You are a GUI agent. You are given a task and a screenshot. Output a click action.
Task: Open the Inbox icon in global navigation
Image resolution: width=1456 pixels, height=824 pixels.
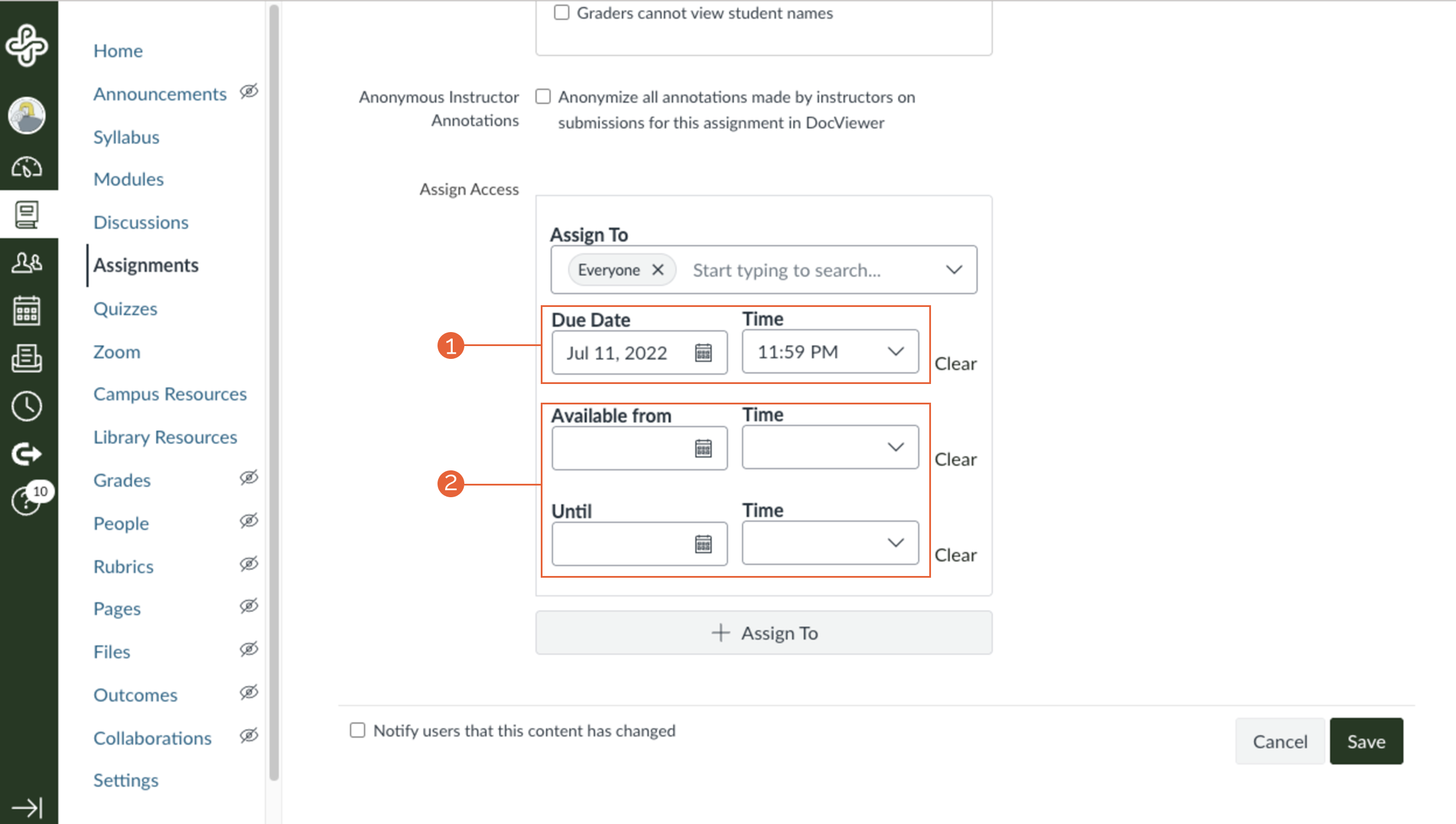[27, 358]
